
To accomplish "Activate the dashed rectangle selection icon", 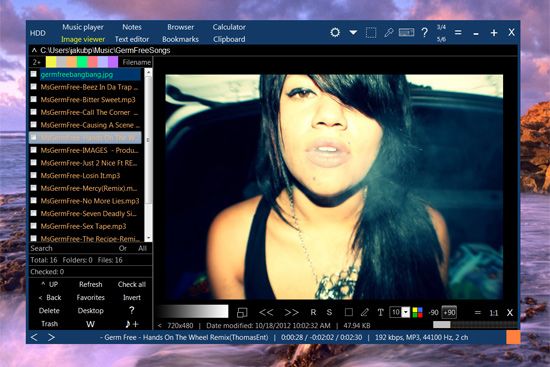I will click(x=371, y=33).
